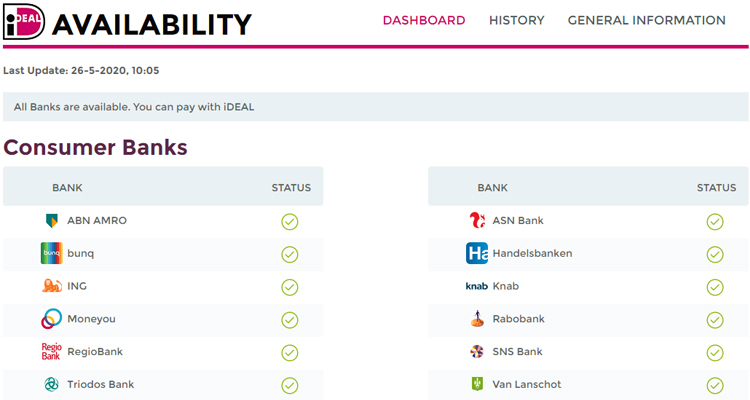The image size is (750, 400).
Task: Click Knab's green status checkmark
Action: tap(715, 287)
